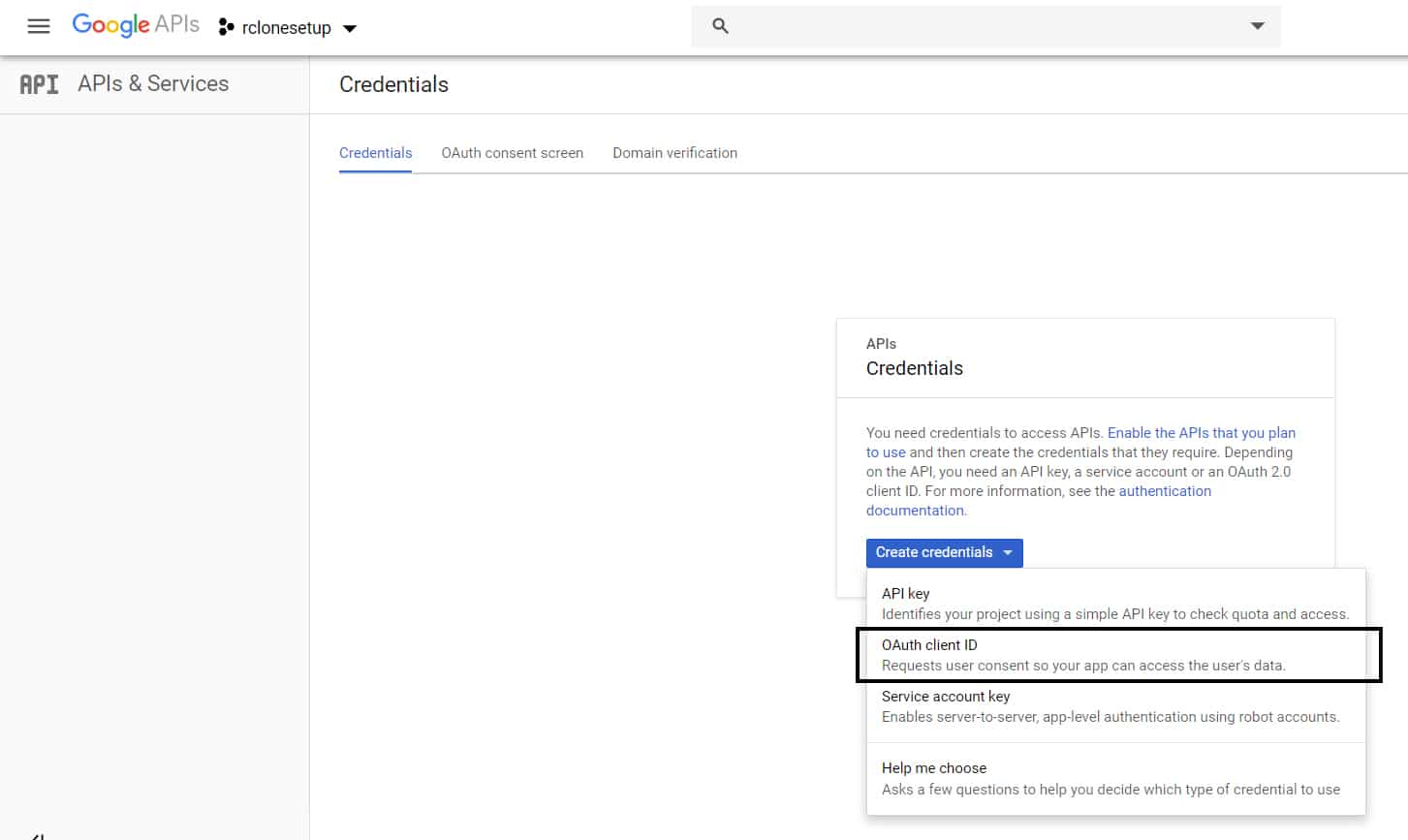Collapse sidebar arrow at bottom left
Image resolution: width=1408 pixels, height=840 pixels.
(x=37, y=834)
